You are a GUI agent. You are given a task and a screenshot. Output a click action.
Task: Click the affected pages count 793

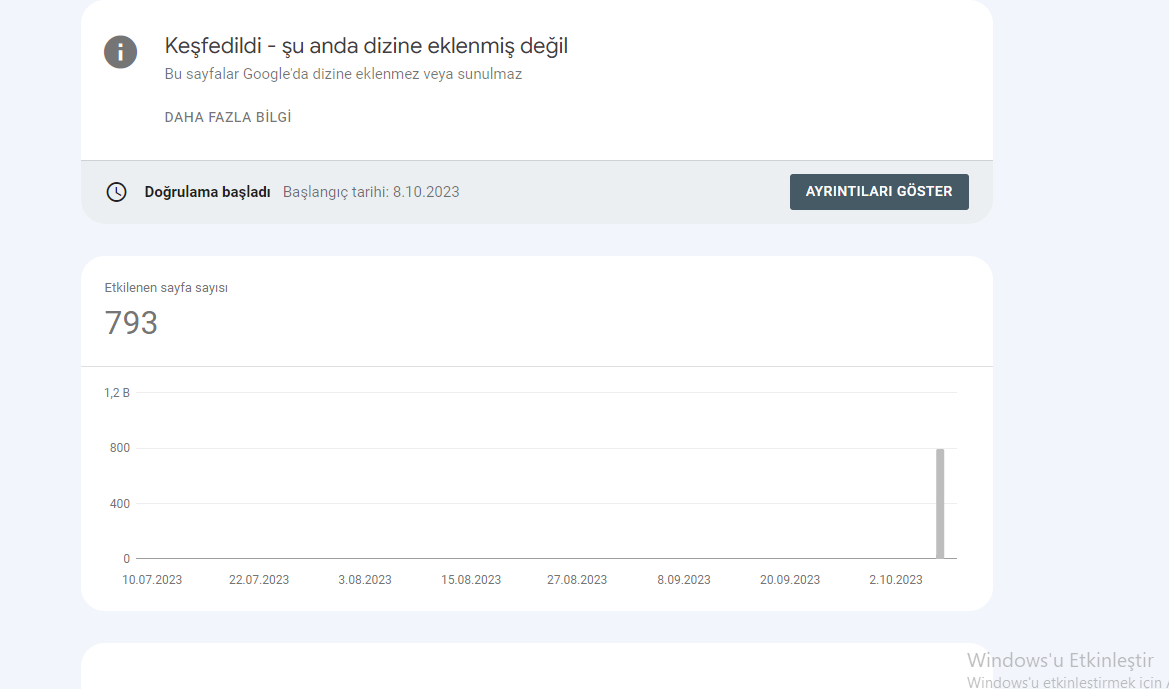[131, 323]
